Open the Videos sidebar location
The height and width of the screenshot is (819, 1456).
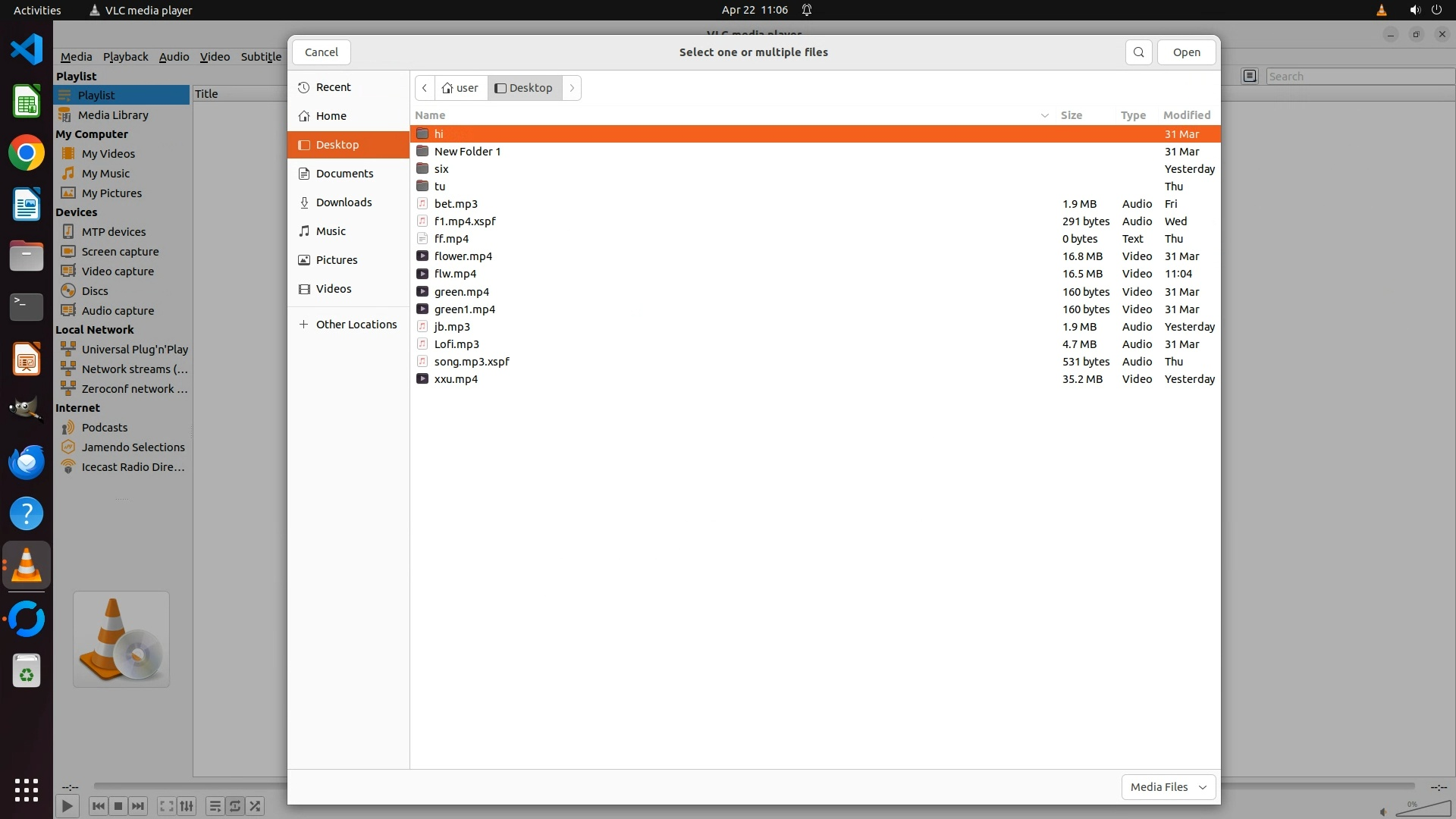pyautogui.click(x=334, y=289)
